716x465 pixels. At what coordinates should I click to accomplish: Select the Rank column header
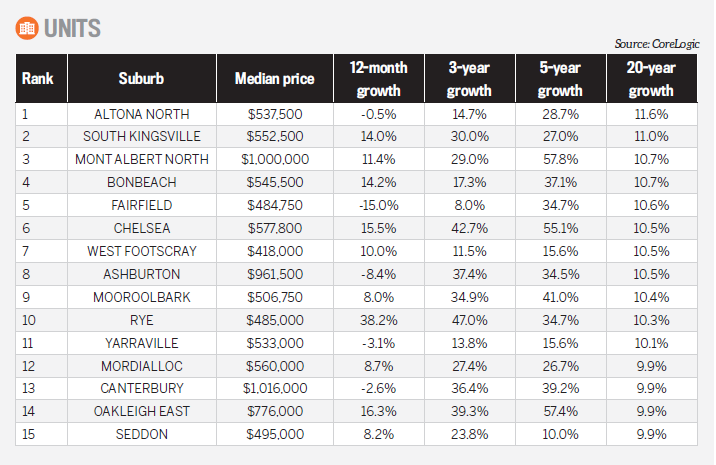pos(38,78)
